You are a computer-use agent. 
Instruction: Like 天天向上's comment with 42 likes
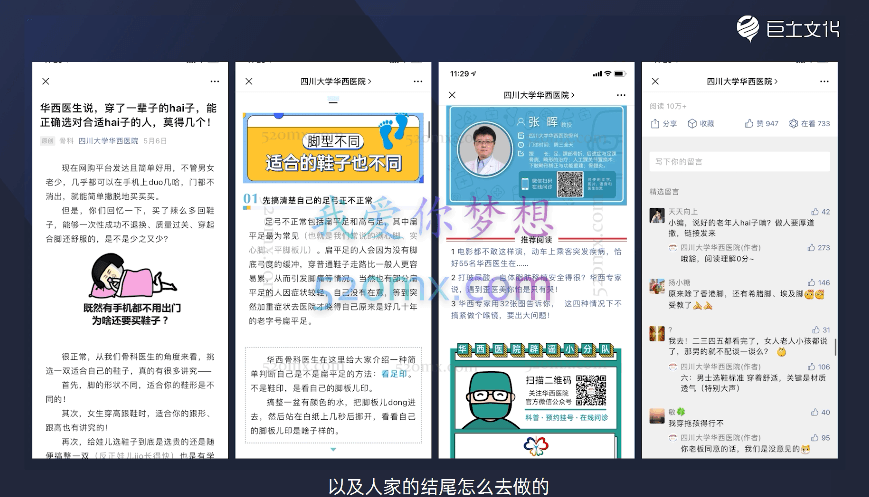[x=820, y=212]
